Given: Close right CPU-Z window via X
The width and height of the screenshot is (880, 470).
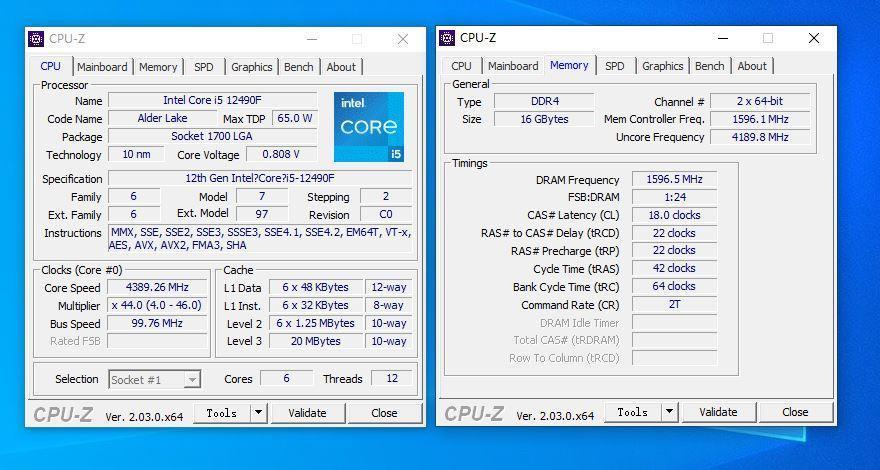Looking at the screenshot, I should pos(814,38).
